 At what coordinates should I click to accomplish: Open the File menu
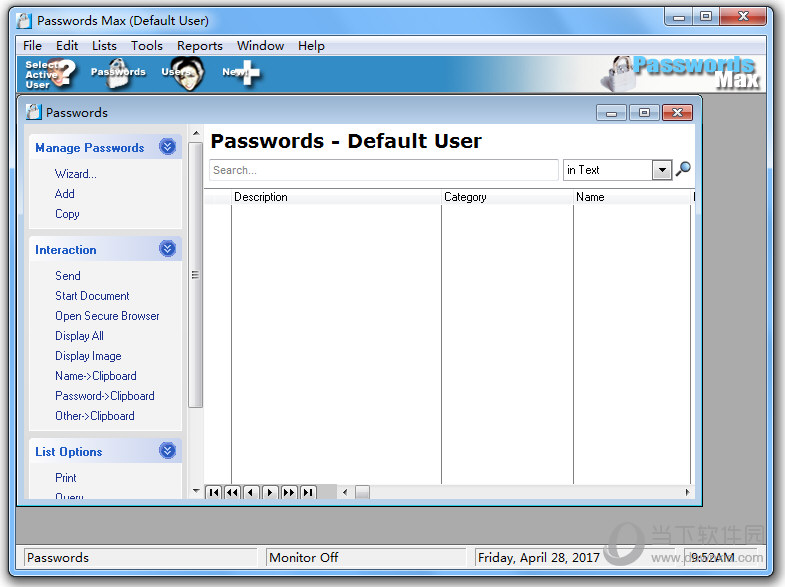point(32,46)
